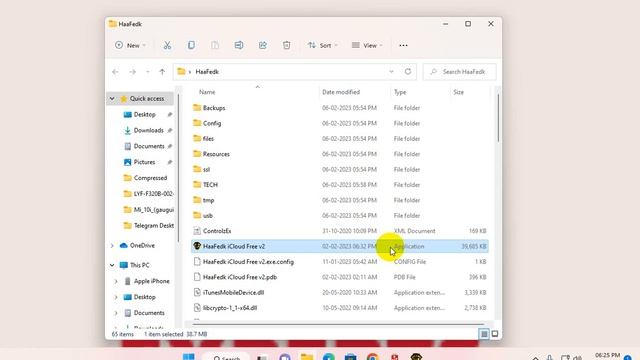Expand the Apple iPhone node

point(116,281)
